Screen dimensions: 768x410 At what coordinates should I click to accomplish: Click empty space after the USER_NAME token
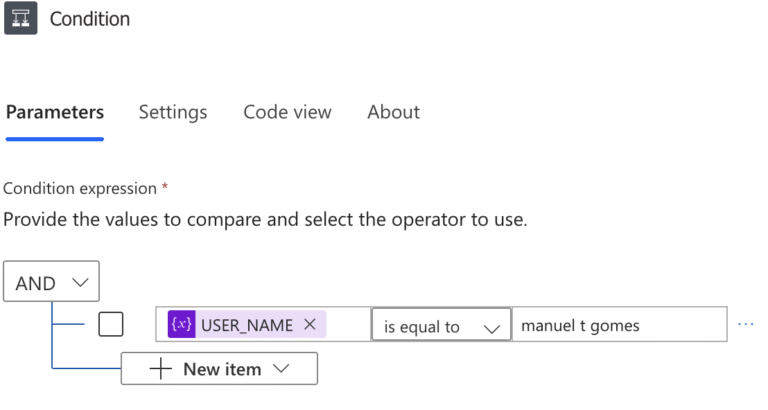point(348,325)
